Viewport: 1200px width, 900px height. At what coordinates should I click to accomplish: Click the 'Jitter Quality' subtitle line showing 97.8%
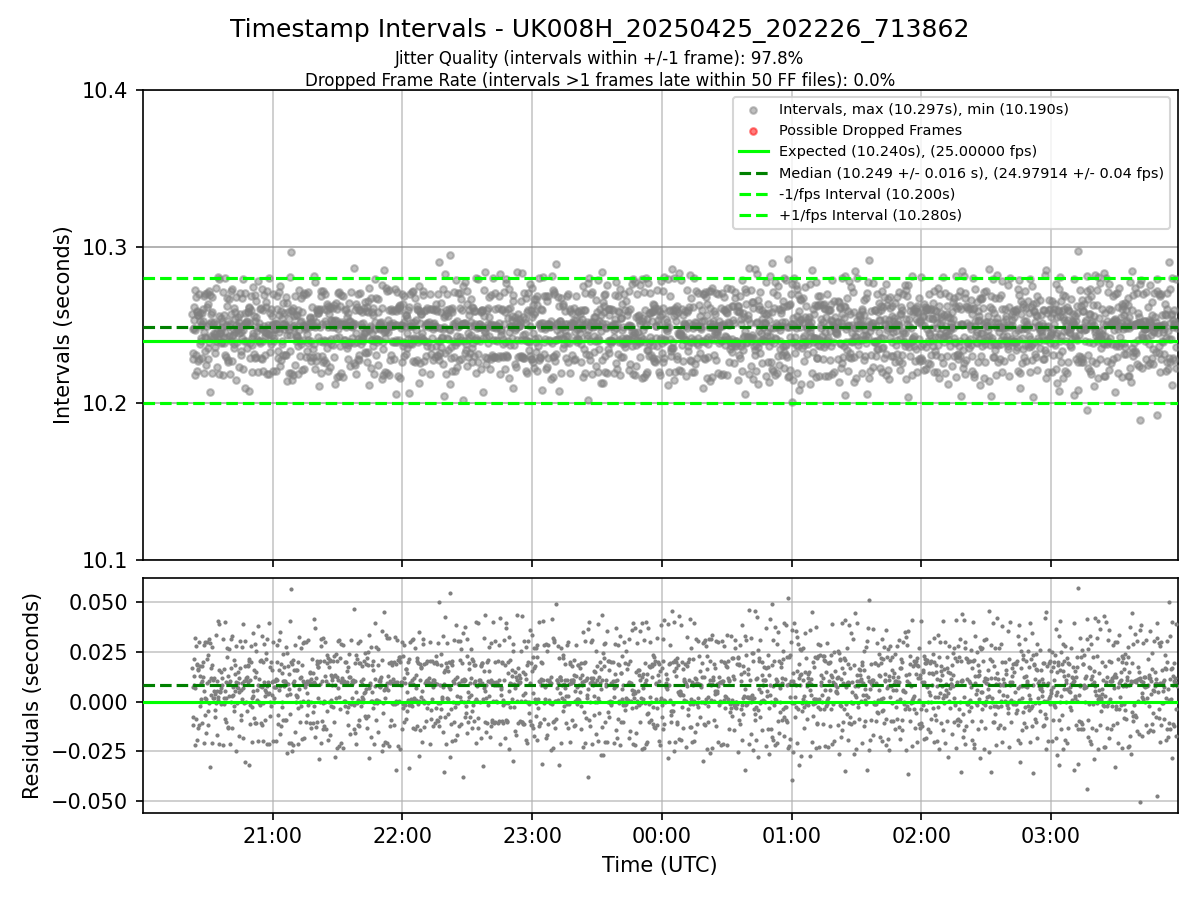pos(599,58)
